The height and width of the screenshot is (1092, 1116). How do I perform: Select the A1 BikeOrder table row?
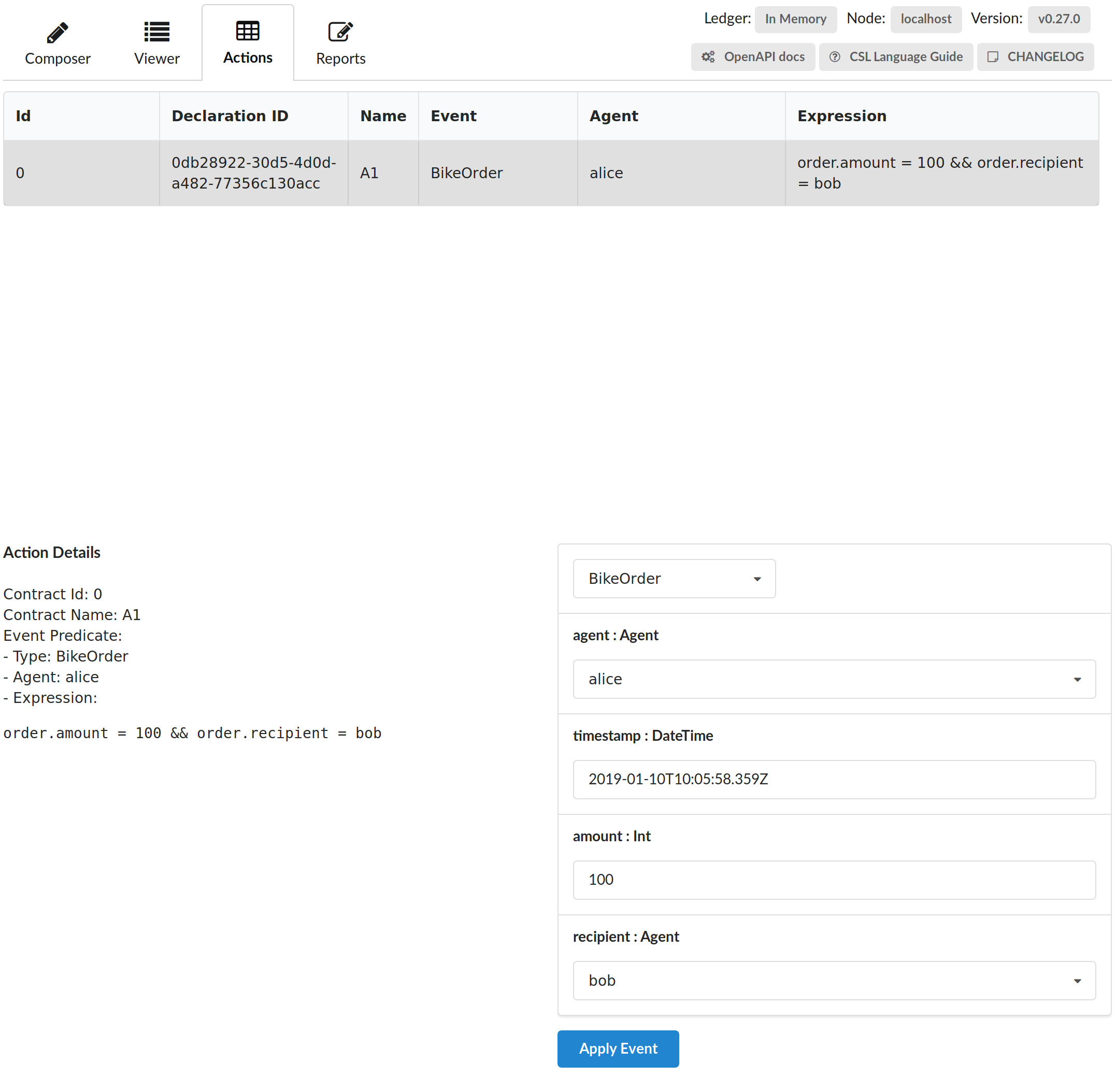coord(551,173)
